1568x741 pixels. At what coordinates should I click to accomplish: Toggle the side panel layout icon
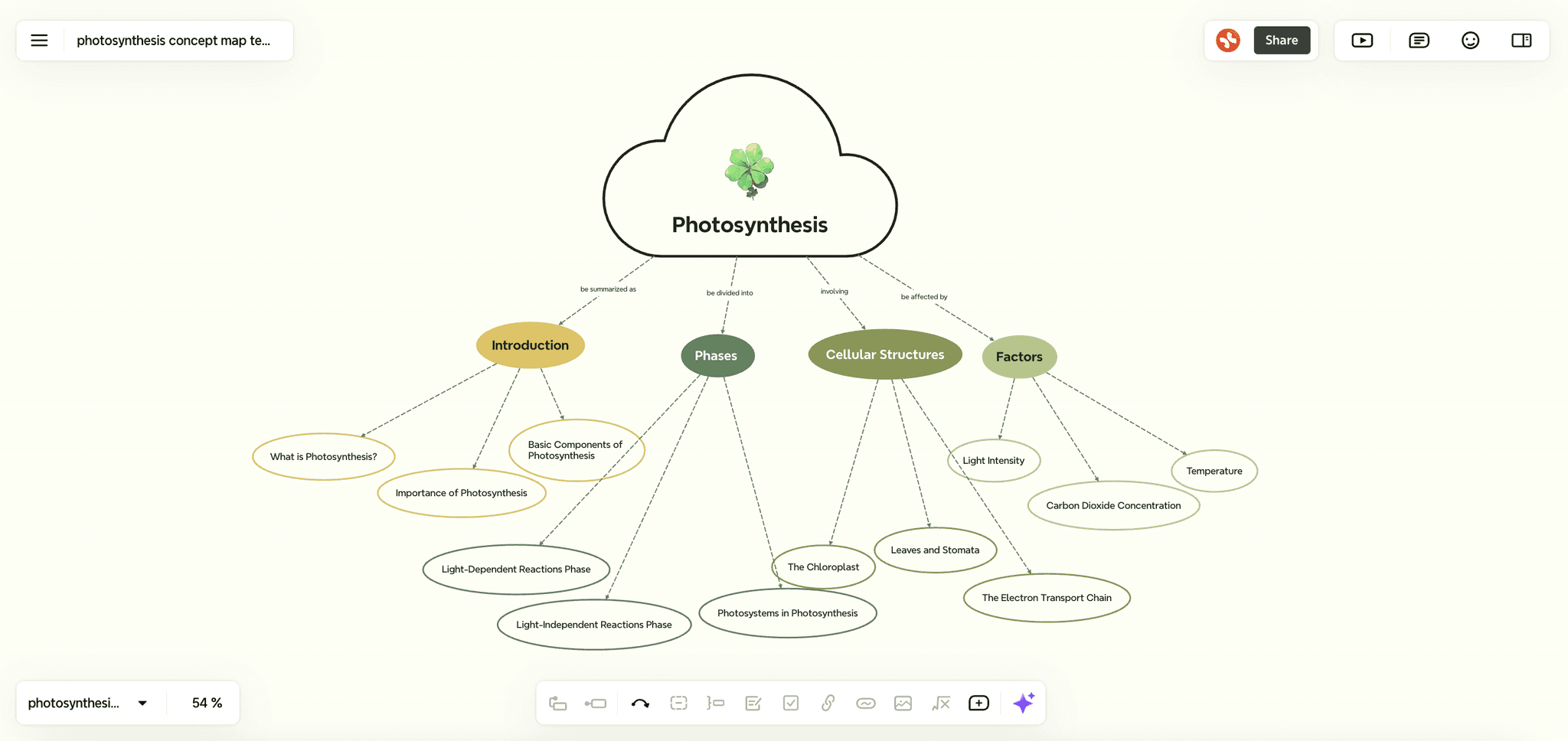pyautogui.click(x=1521, y=40)
